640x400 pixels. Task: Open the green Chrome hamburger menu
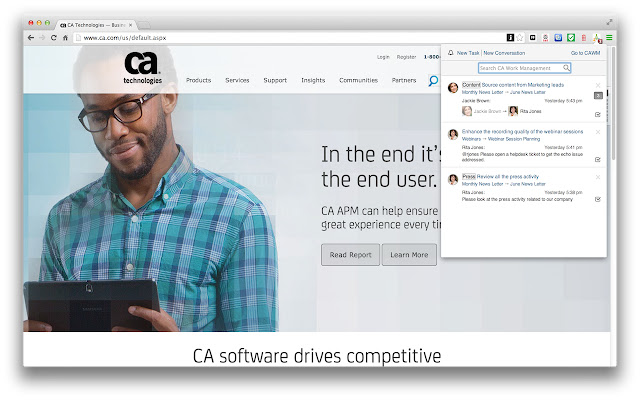pyautogui.click(x=609, y=38)
